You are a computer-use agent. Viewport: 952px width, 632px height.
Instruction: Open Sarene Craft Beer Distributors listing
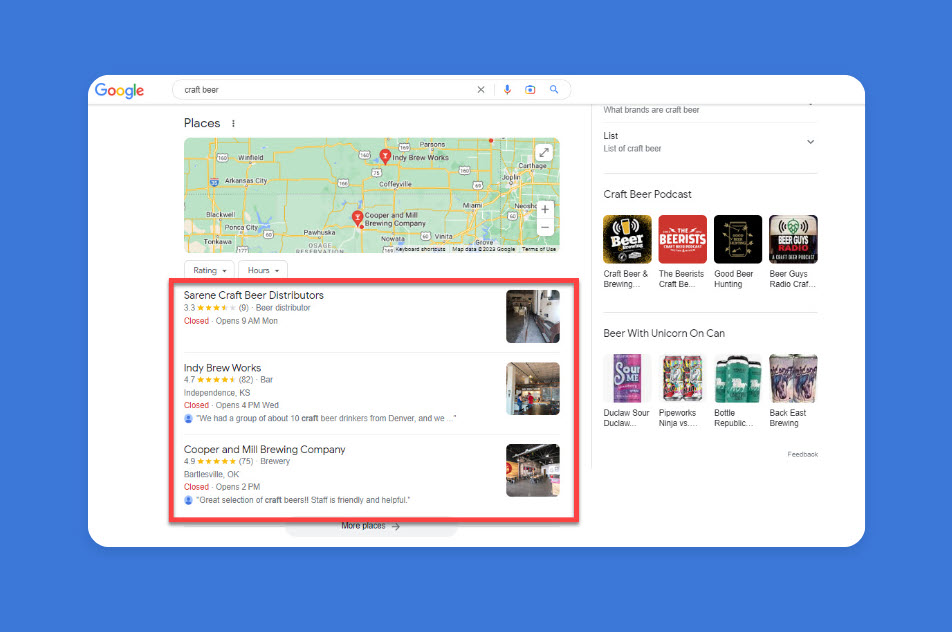(x=254, y=295)
